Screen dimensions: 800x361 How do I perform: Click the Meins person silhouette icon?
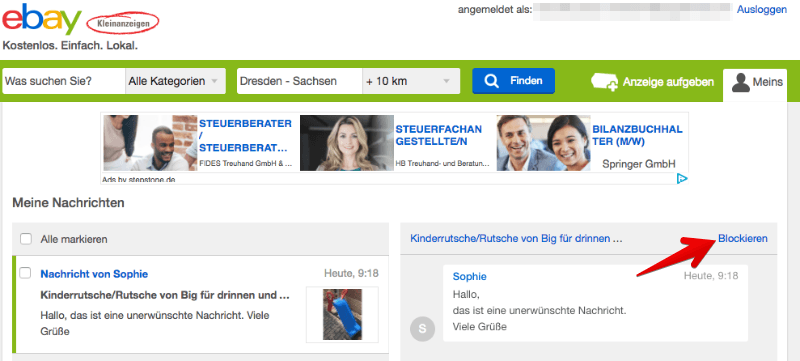coord(740,82)
